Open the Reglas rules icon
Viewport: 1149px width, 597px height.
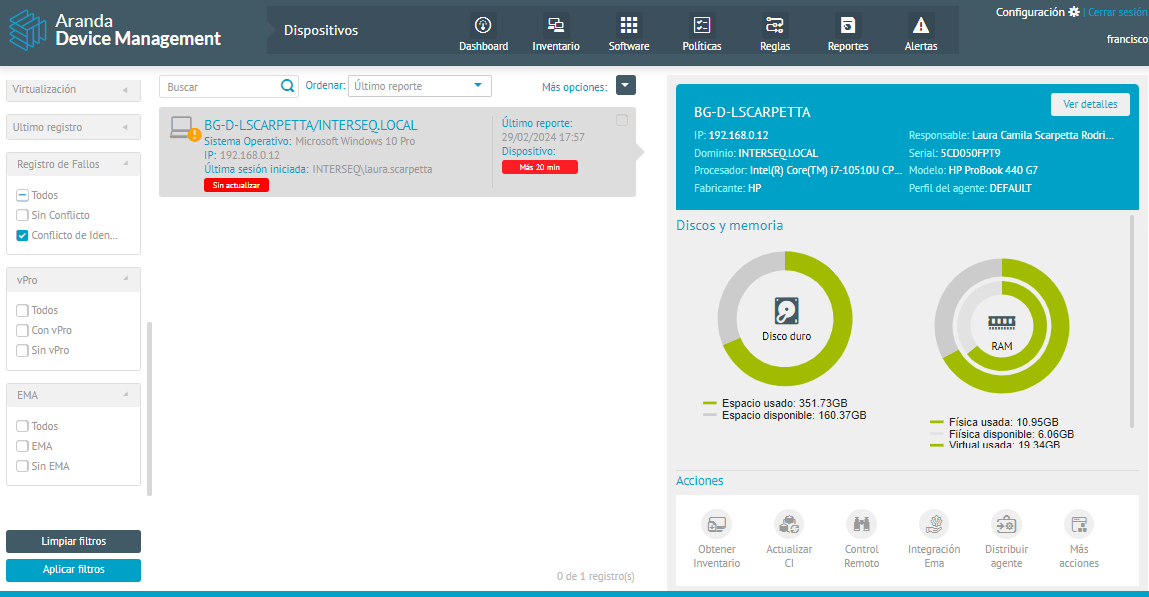775,25
